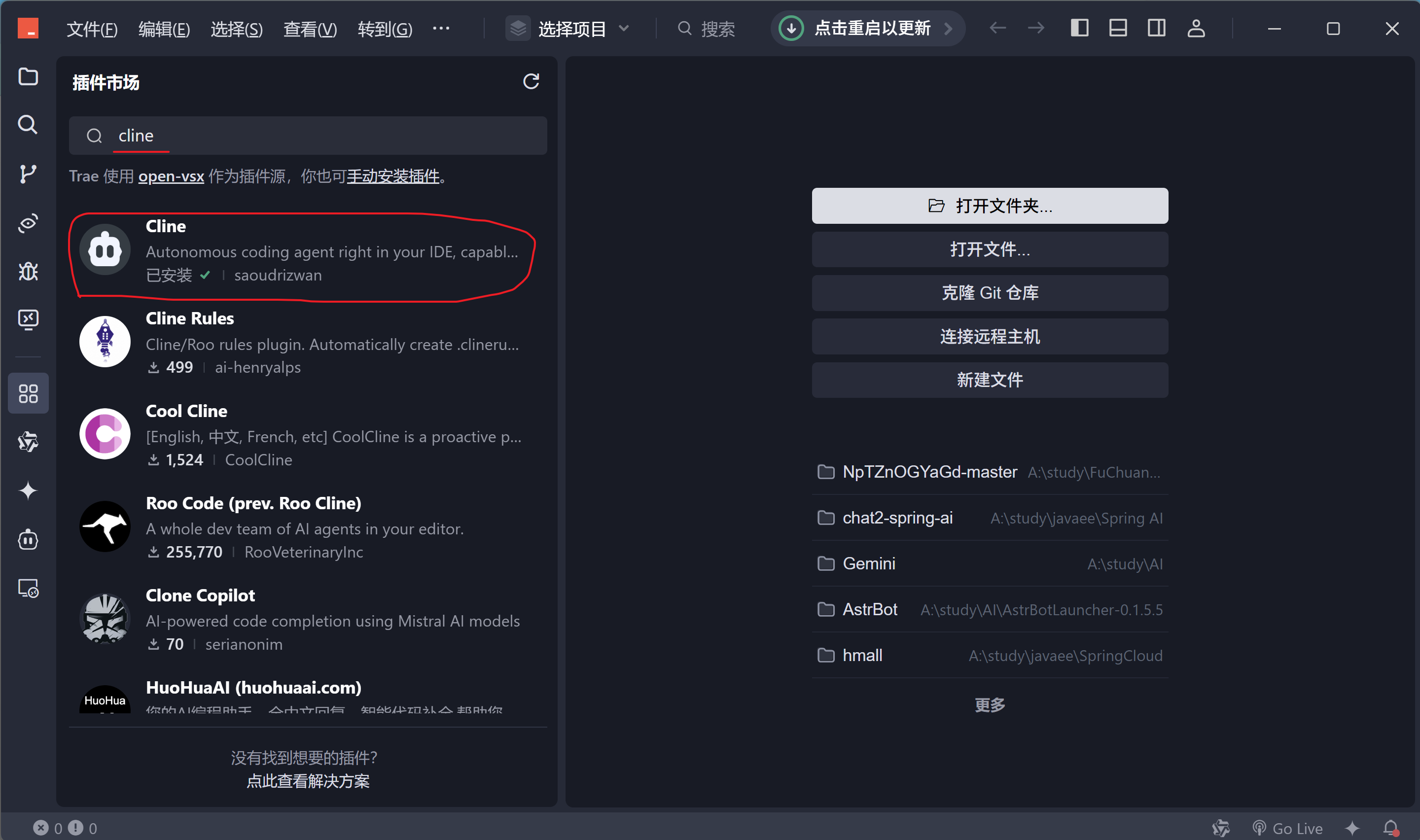
Task: Follow the open-vsx link
Action: click(171, 176)
